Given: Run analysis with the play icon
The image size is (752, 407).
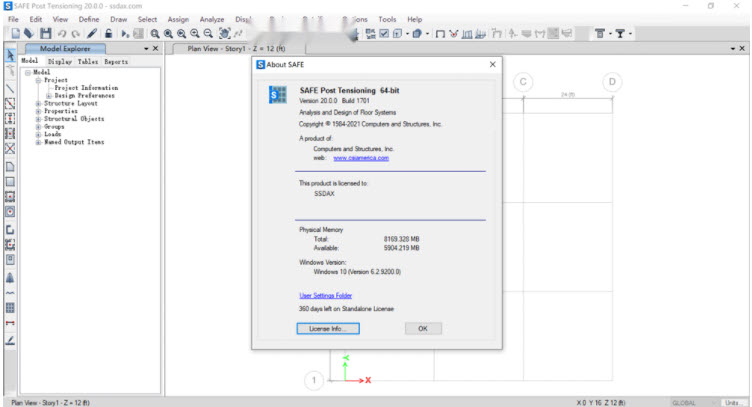Looking at the screenshot, I should coord(125,34).
